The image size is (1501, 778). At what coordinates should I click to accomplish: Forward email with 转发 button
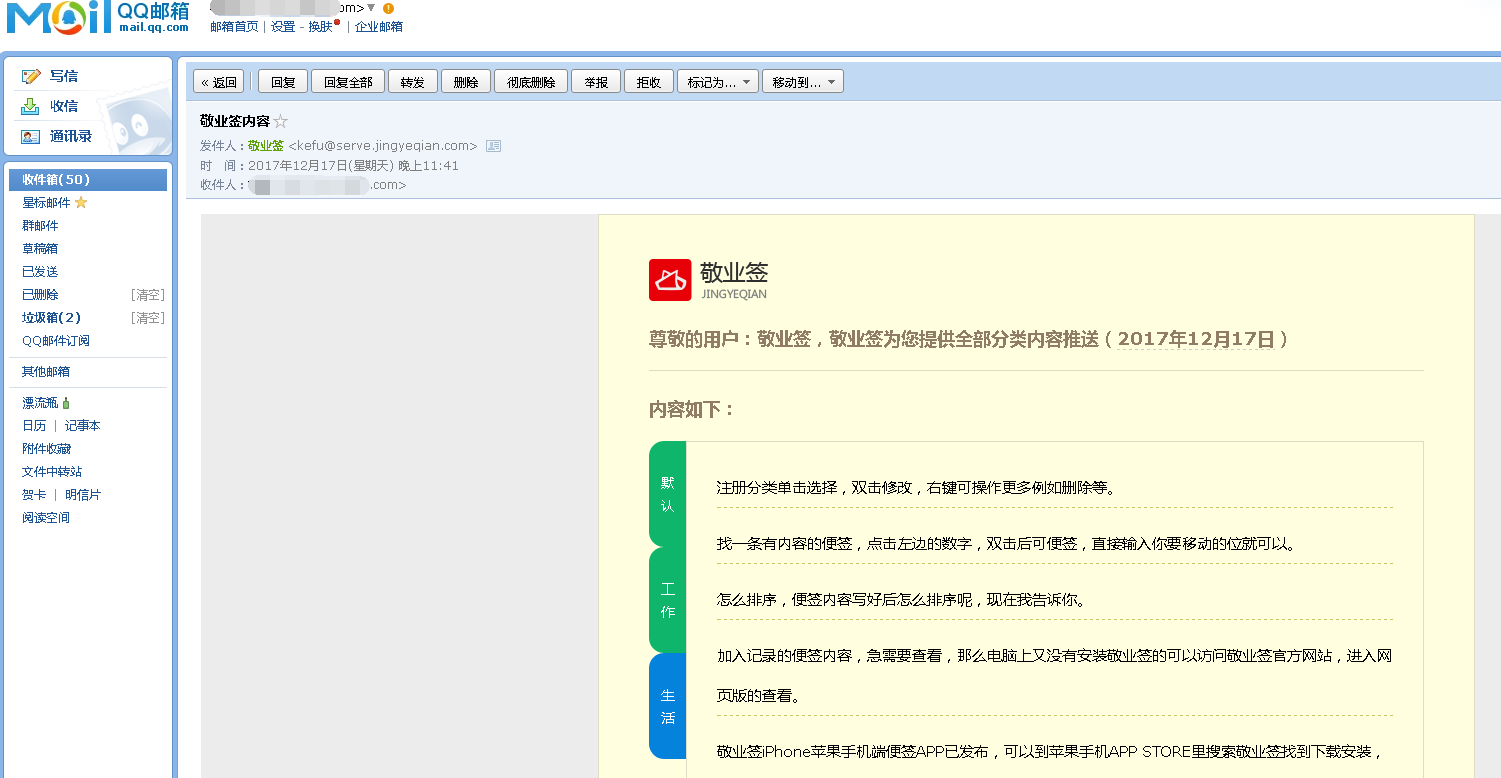[413, 82]
